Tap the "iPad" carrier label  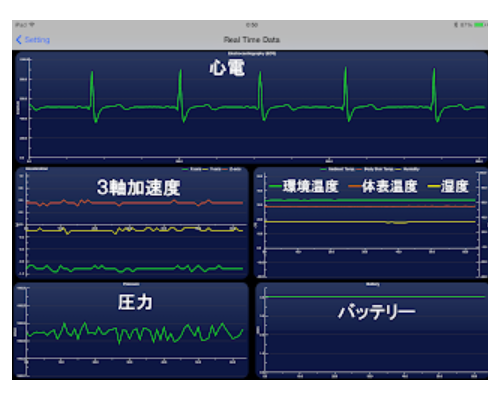tap(21, 25)
